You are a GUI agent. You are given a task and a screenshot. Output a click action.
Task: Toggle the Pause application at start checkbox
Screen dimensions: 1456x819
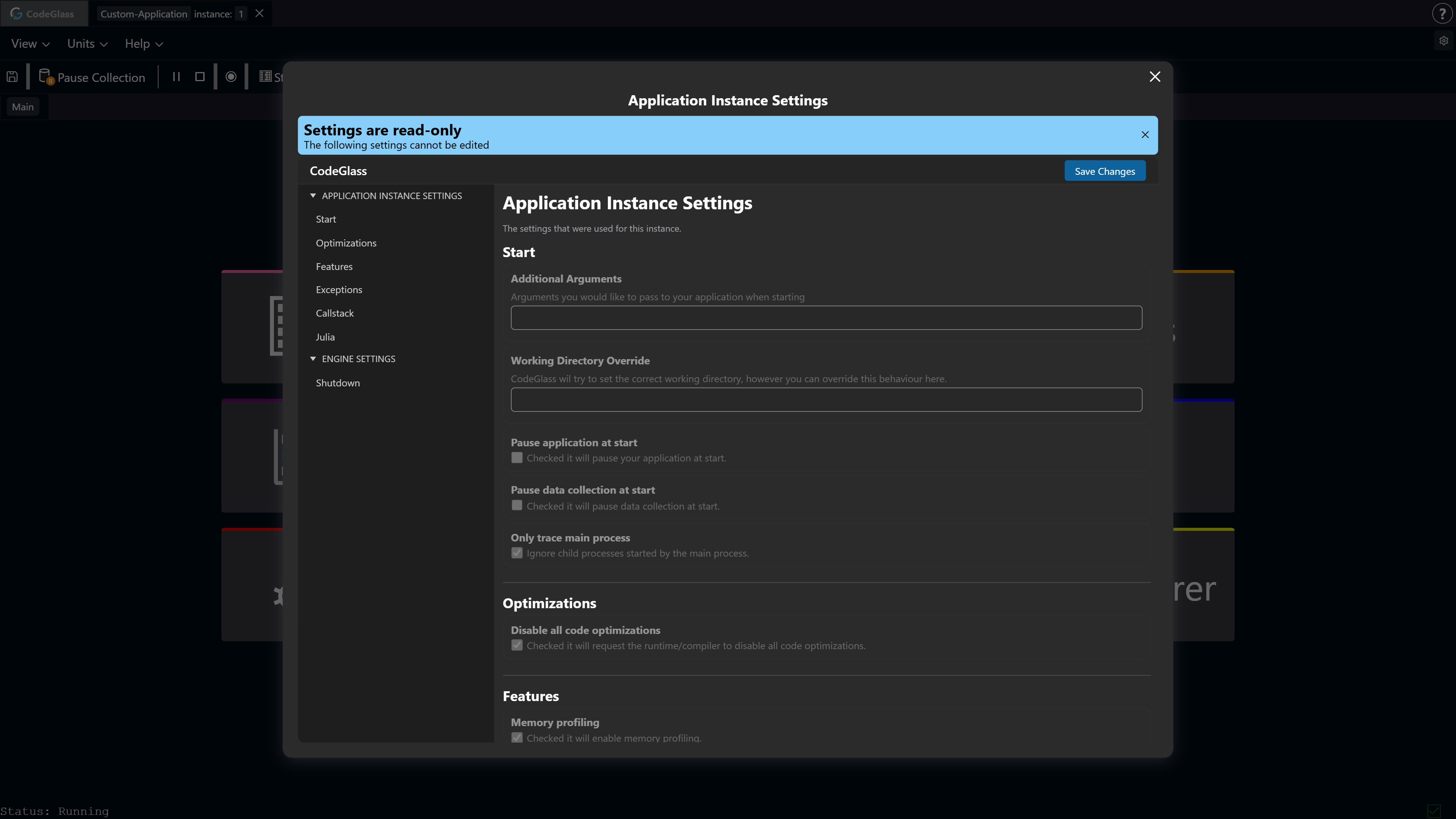516,458
